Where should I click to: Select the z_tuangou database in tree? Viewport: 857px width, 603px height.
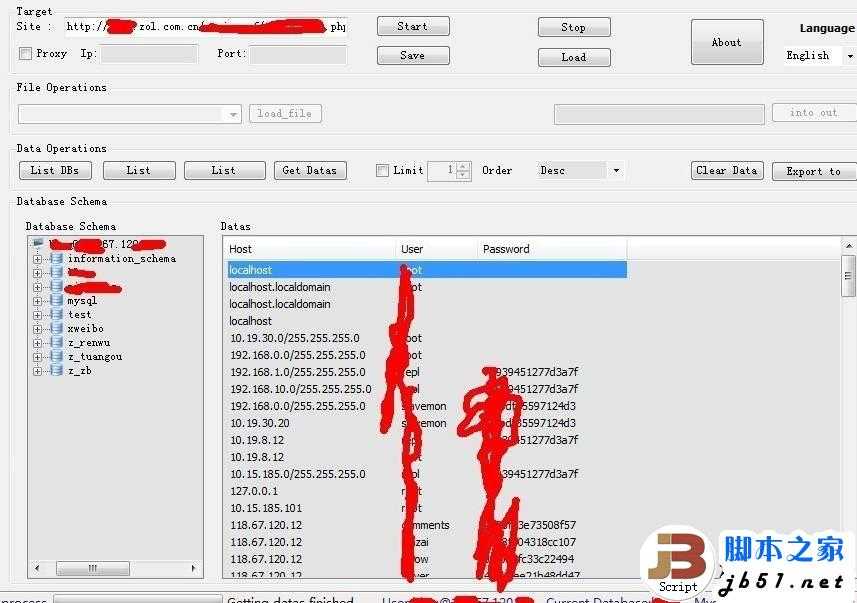click(95, 356)
